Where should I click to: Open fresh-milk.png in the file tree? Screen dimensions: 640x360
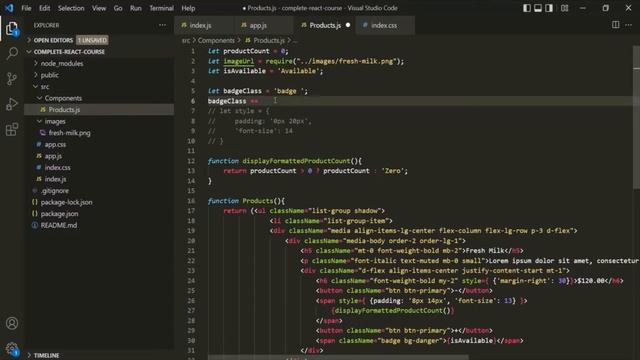click(x=69, y=133)
